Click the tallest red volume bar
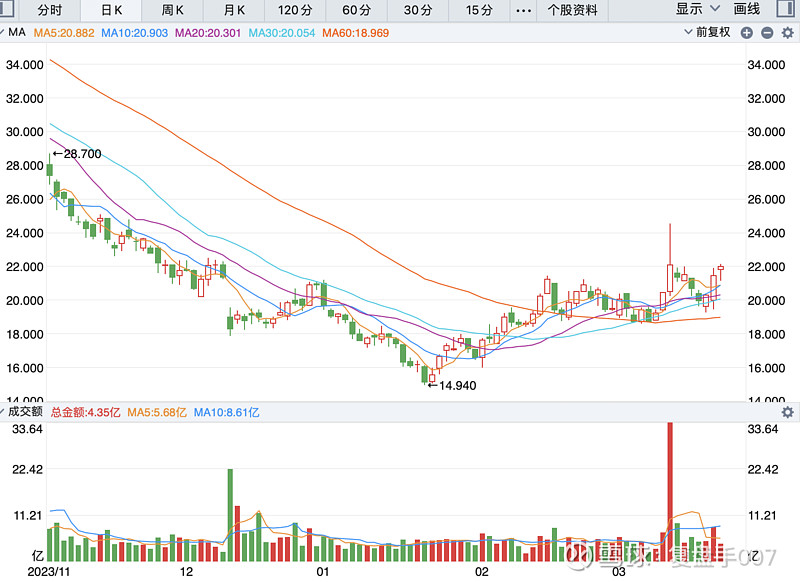 pyautogui.click(x=670, y=492)
